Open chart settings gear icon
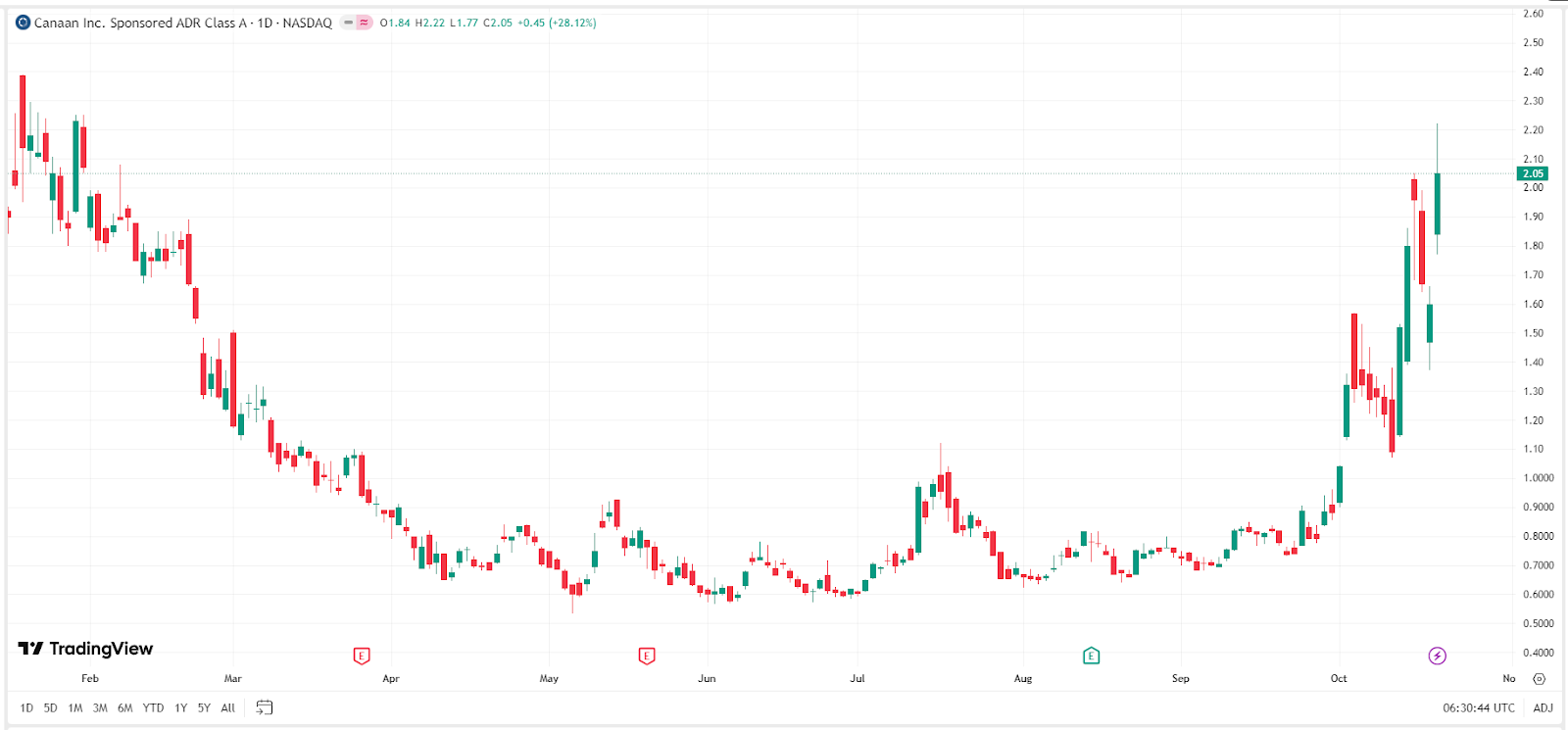1568x730 pixels. [x=1540, y=678]
